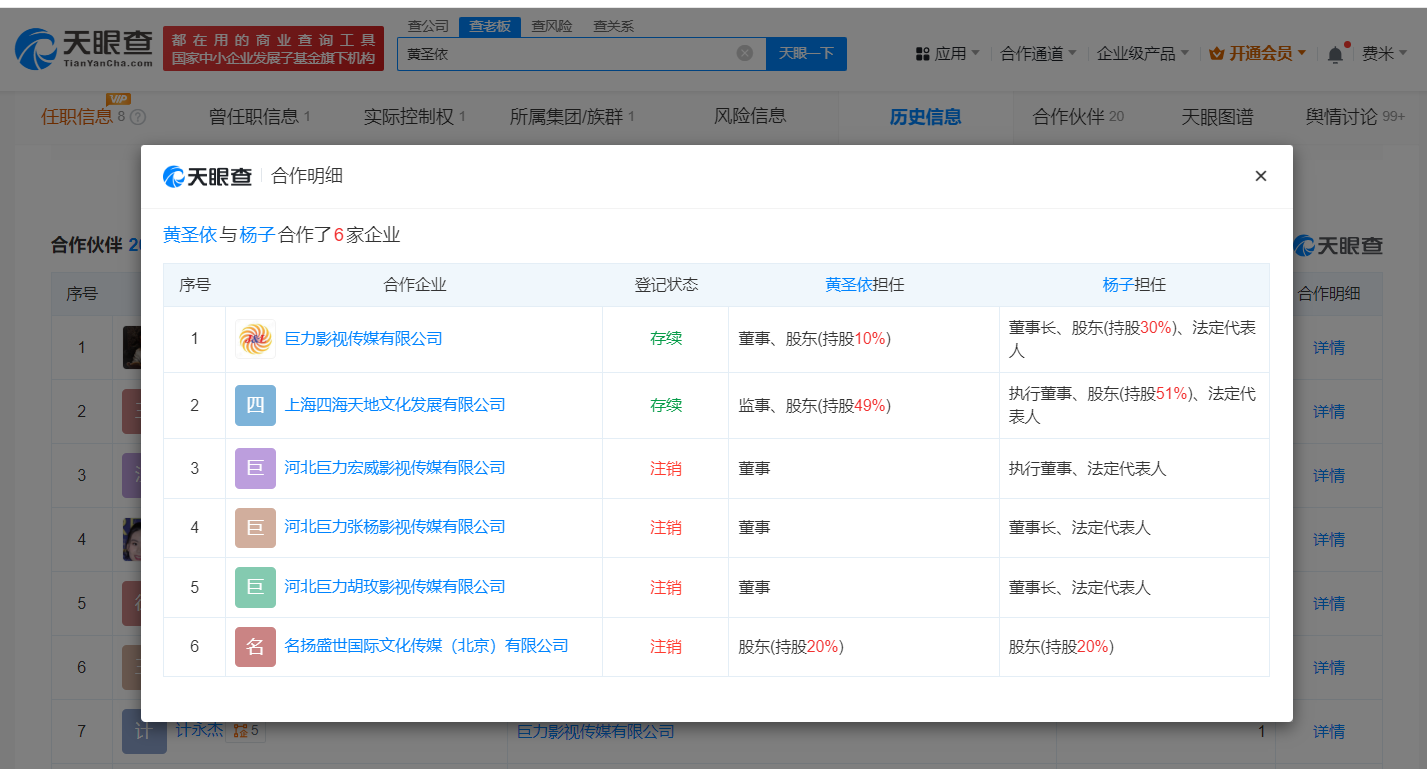Switch to the 天眼图谱 tab
This screenshot has height=769, width=1427.
[x=1217, y=117]
